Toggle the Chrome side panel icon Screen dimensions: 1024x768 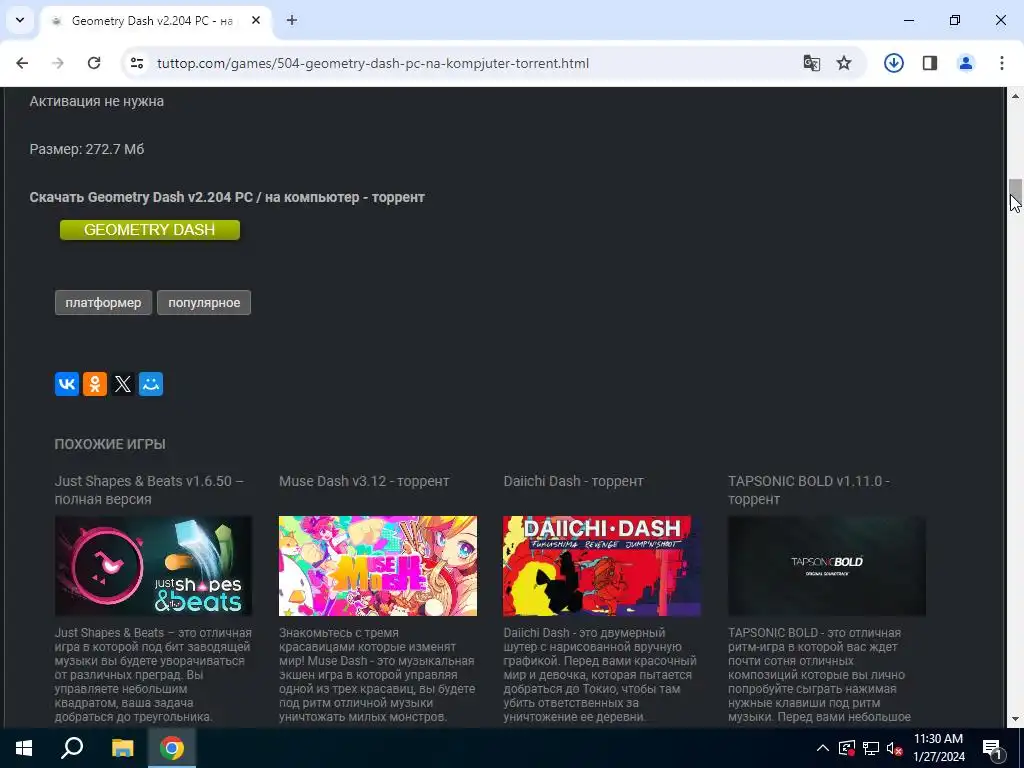coord(930,63)
